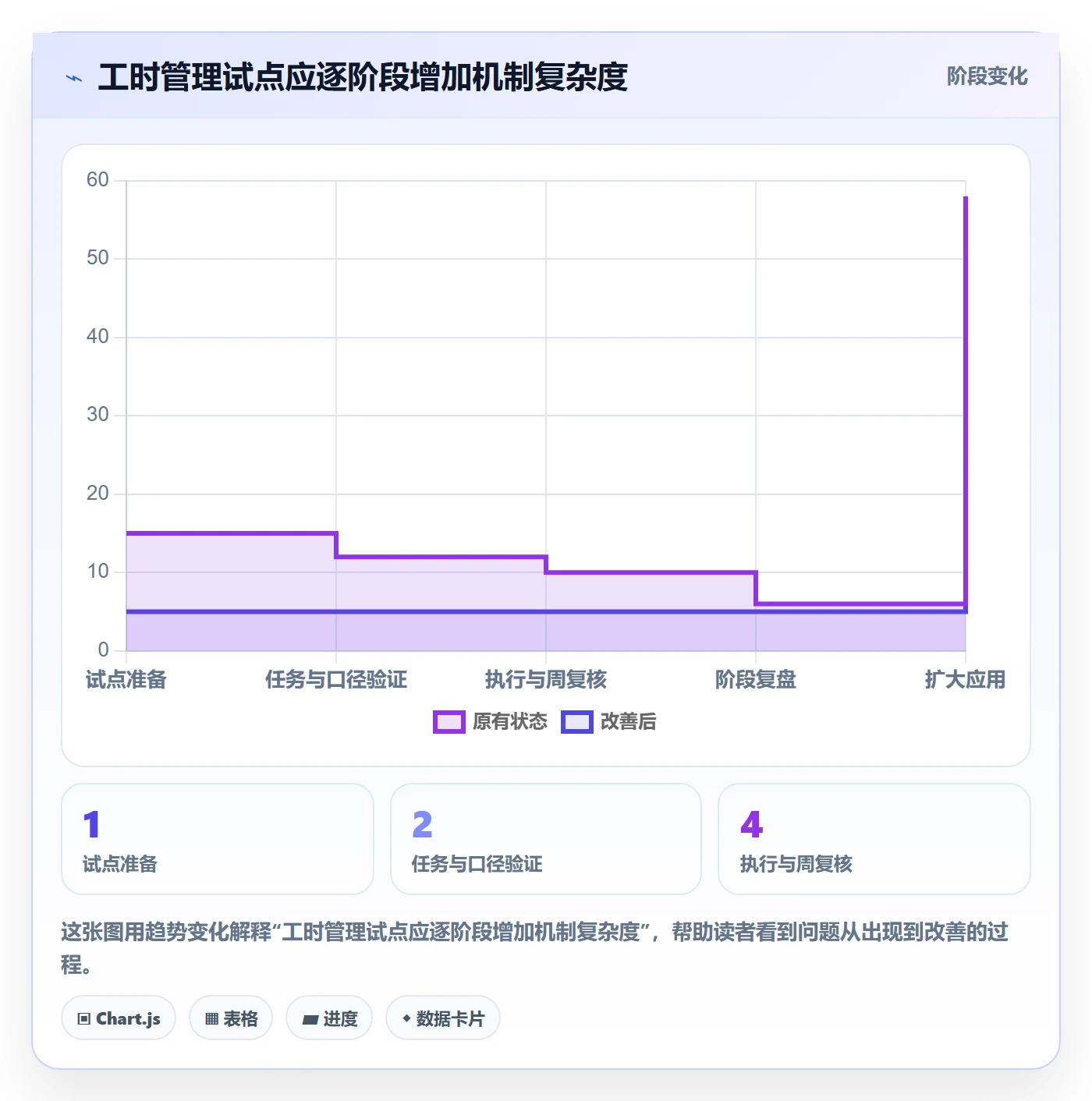
Task: Click the y-axis value 60
Action: (x=97, y=180)
